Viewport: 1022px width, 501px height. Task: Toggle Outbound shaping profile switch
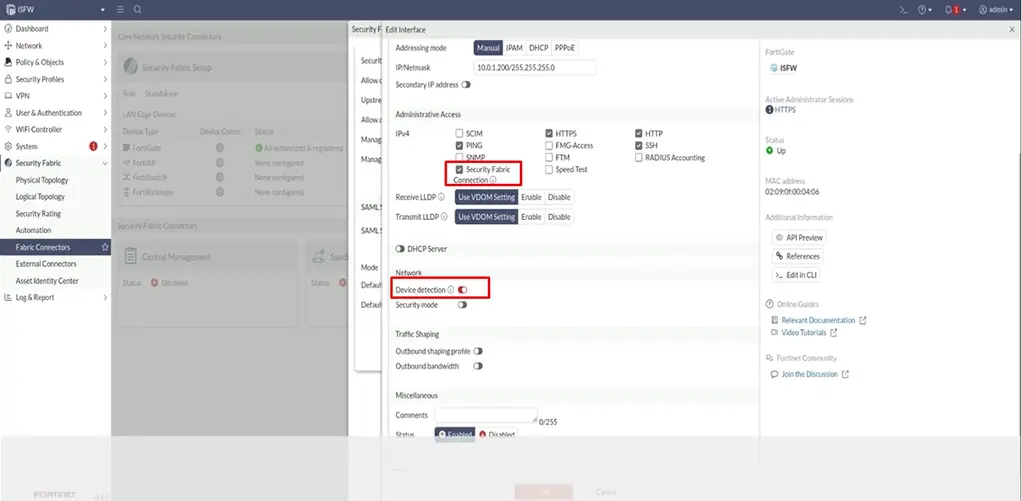[478, 351]
